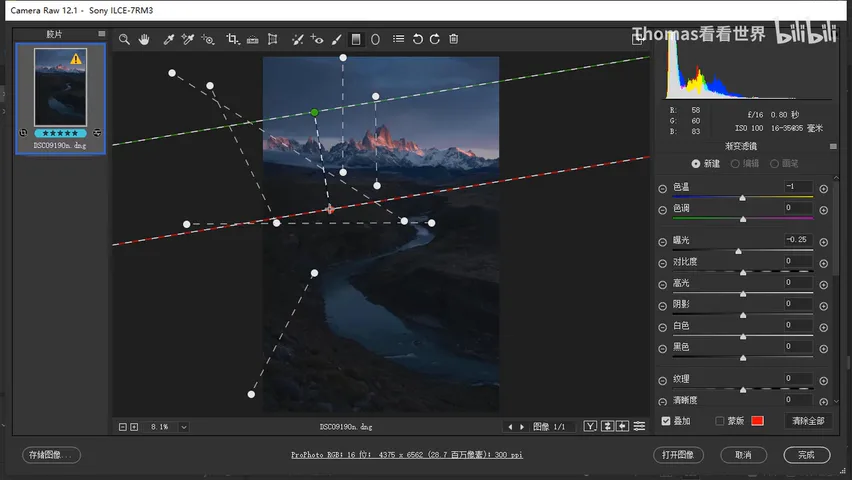The image size is (852, 480).
Task: Click the yellow warning icon on thumbnail
Action: [76, 59]
